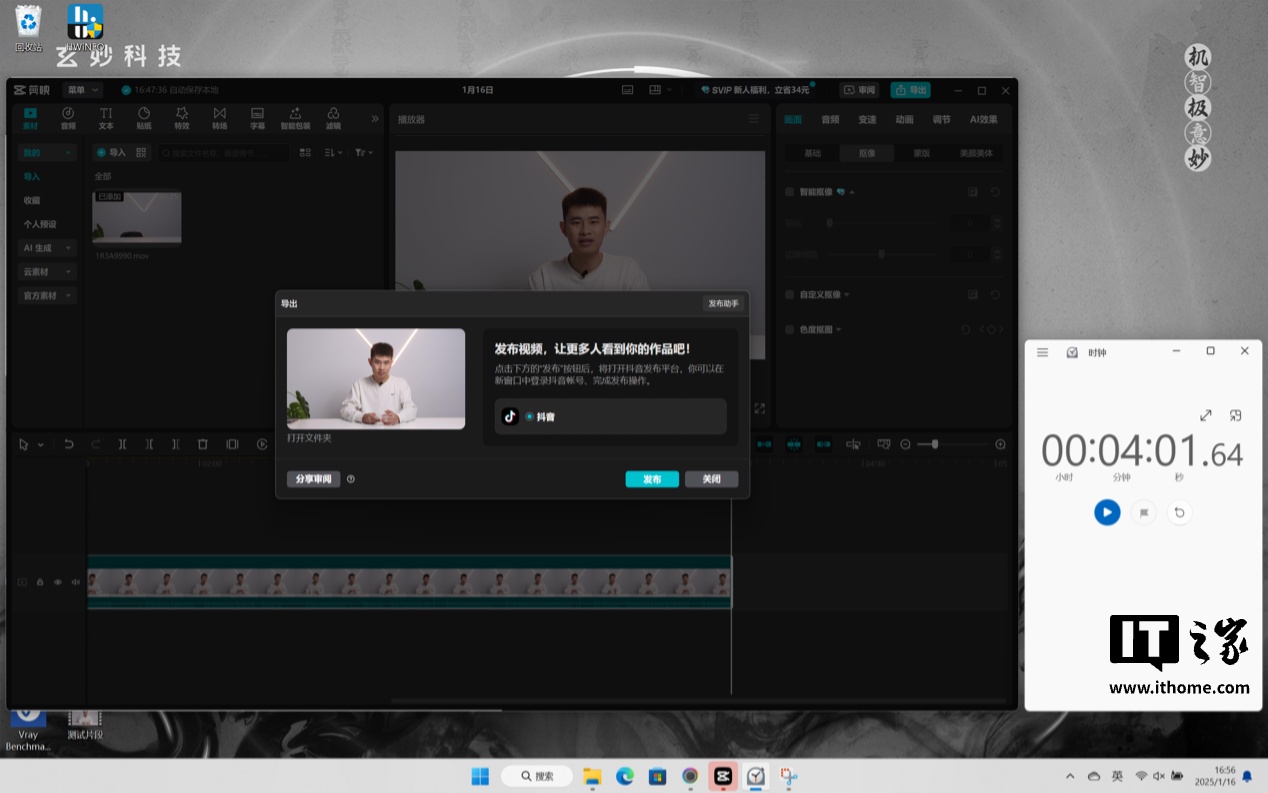Switch to the 变速 speed tab
This screenshot has height=793, width=1268.
(867, 119)
